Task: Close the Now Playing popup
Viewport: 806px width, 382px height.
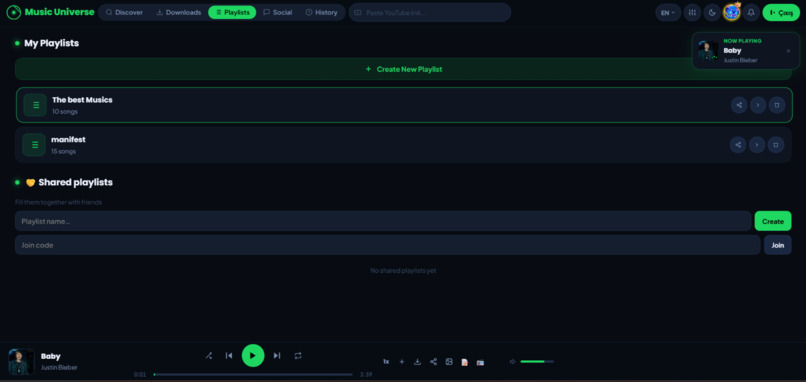Action: pos(789,51)
